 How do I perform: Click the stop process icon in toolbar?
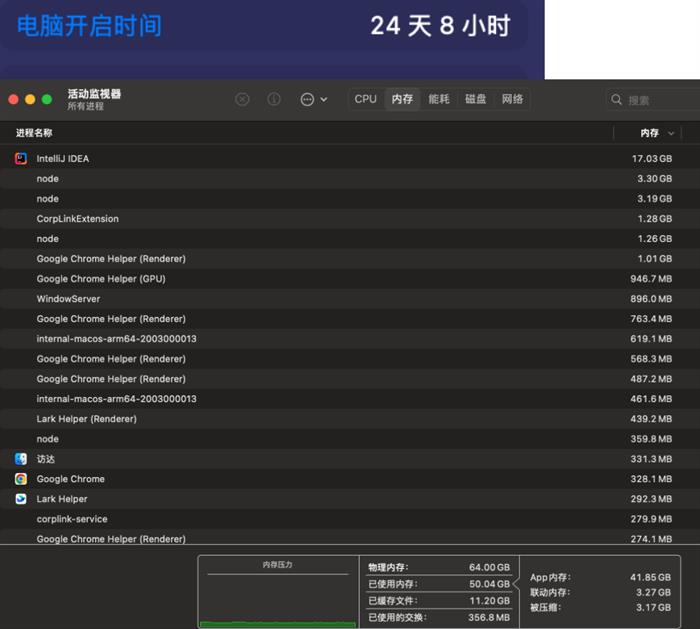tap(242, 99)
